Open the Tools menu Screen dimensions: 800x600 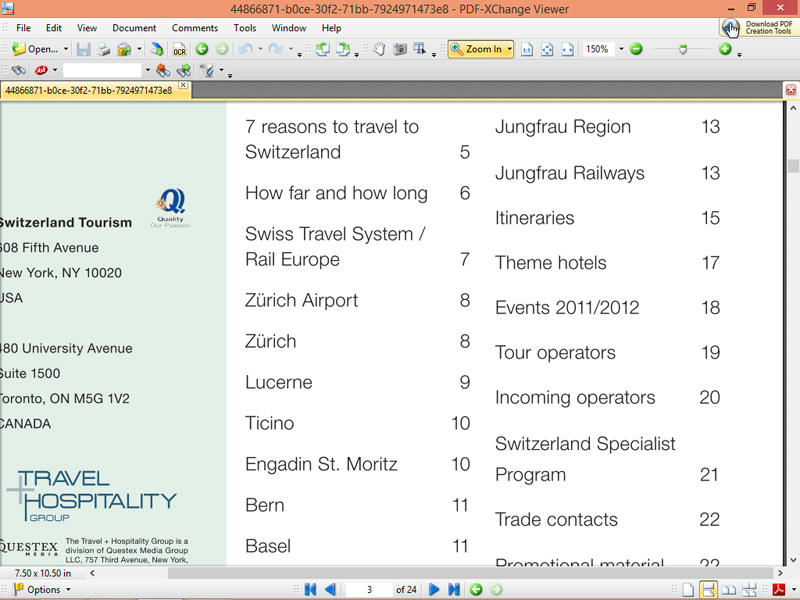pyautogui.click(x=245, y=28)
